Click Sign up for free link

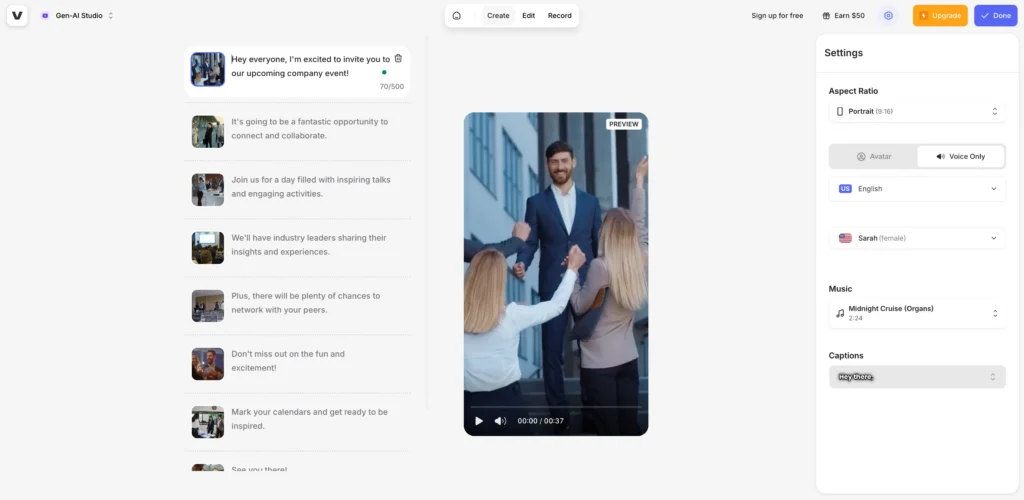point(777,16)
